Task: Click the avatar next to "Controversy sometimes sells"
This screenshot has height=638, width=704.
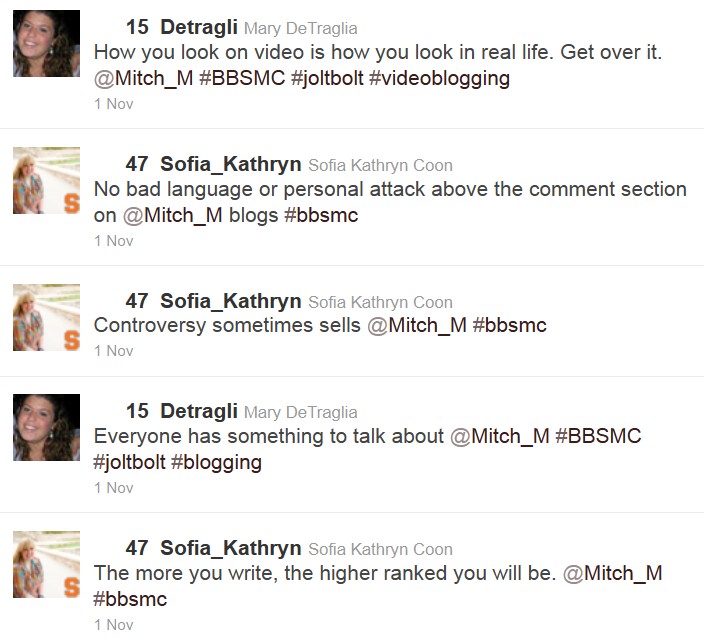Action: (x=46, y=317)
